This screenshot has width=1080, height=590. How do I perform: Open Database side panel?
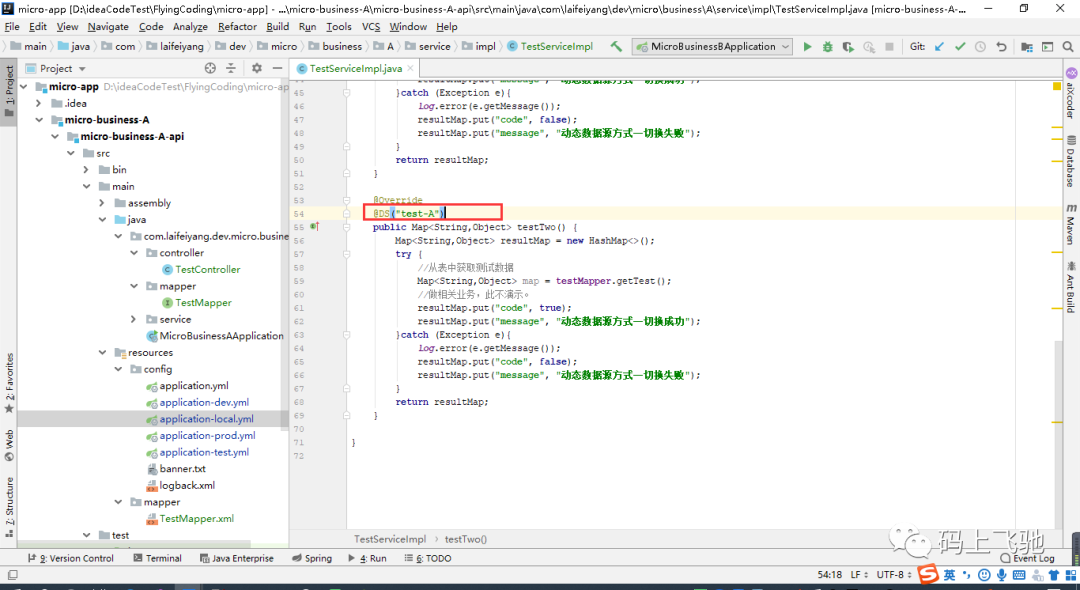1071,161
